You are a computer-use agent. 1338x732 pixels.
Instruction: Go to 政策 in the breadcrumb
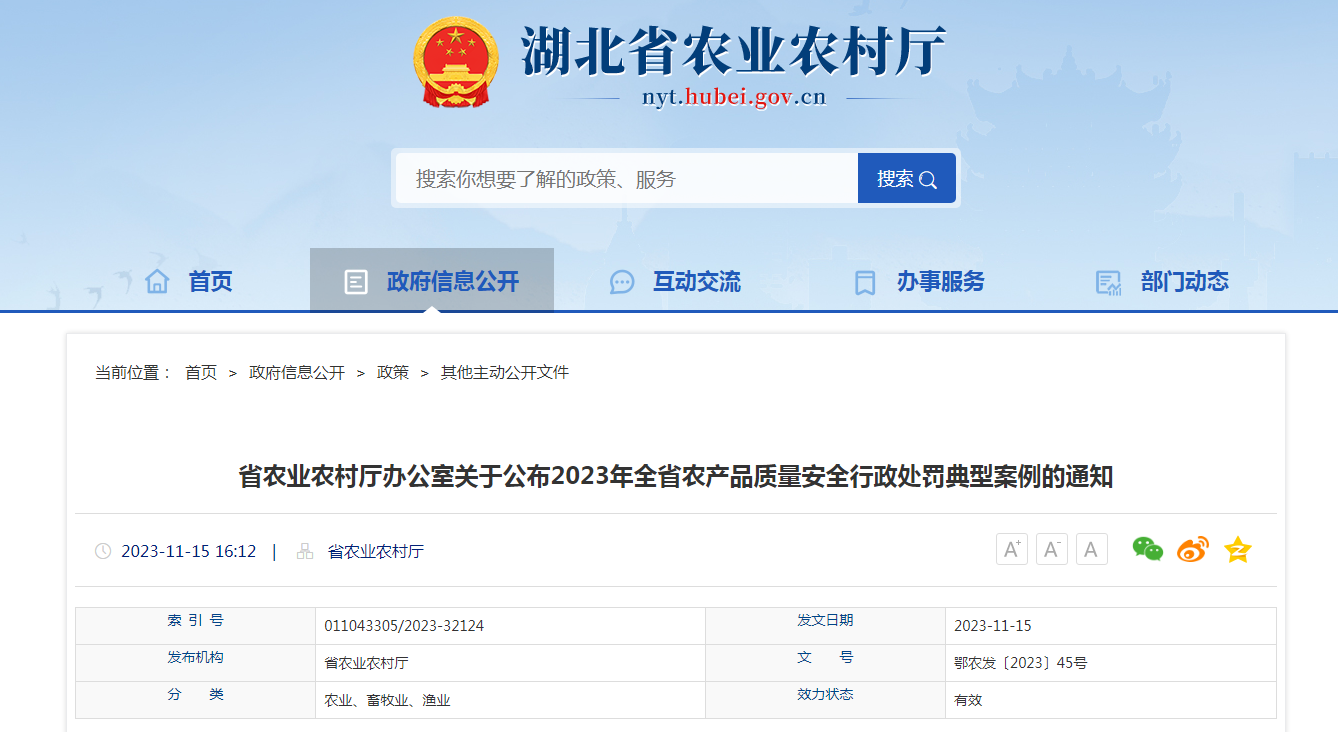click(x=393, y=372)
